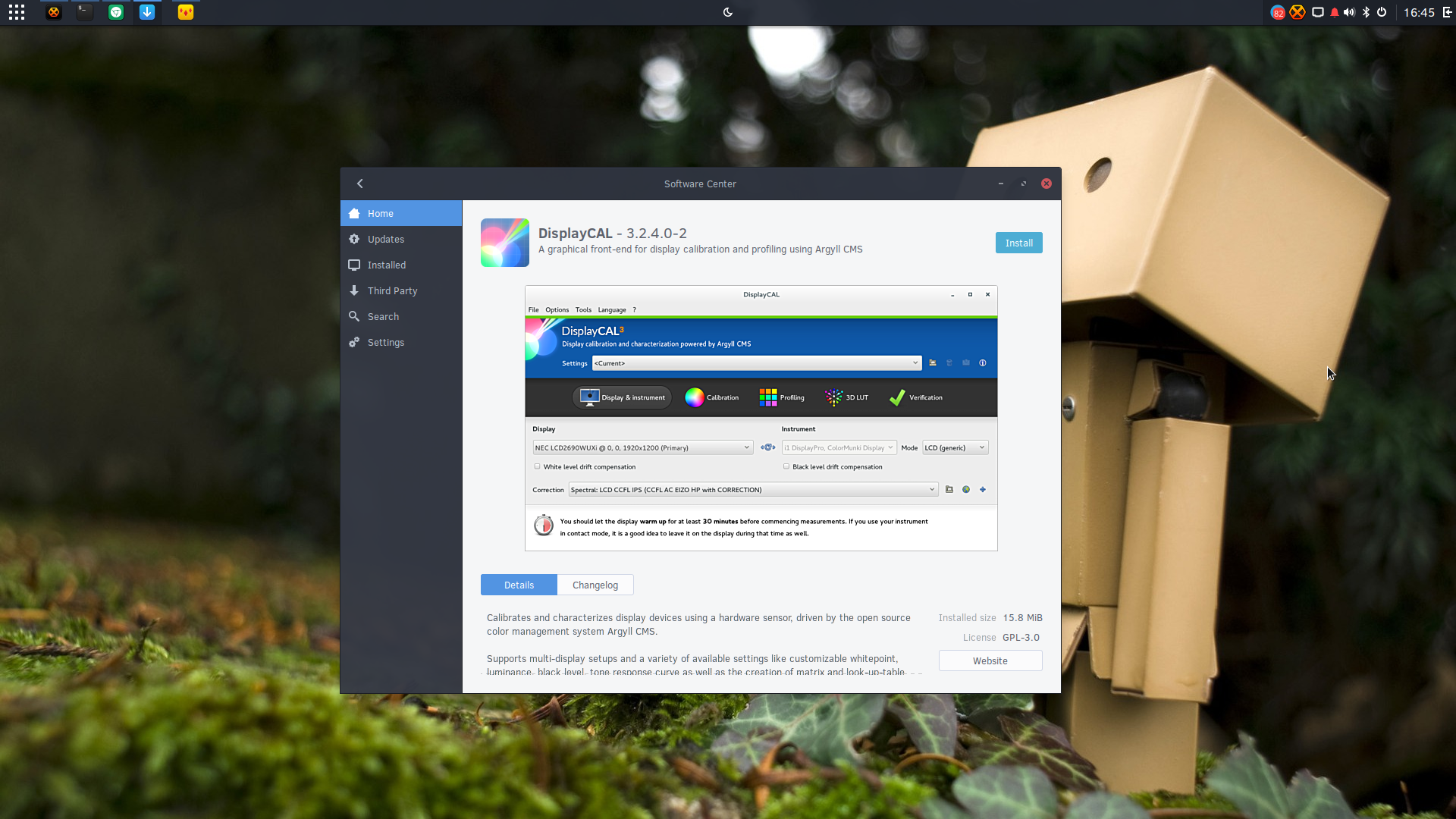Go back with the Software Center back arrow

(x=360, y=184)
